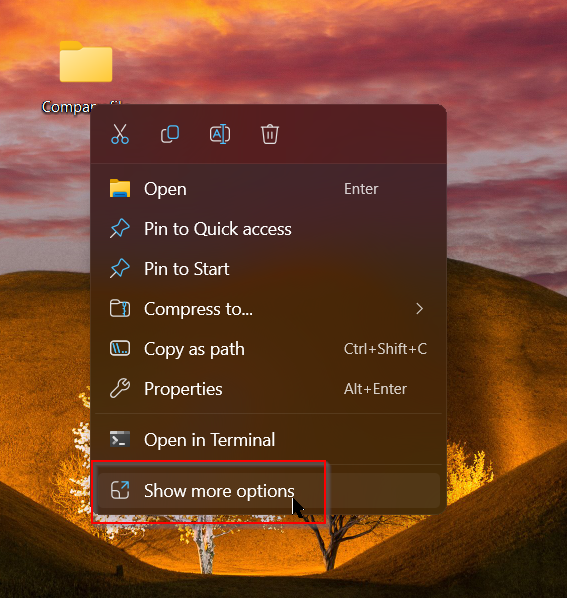The width and height of the screenshot is (567, 598).
Task: Open Properties from the context menu
Action: click(x=269, y=389)
